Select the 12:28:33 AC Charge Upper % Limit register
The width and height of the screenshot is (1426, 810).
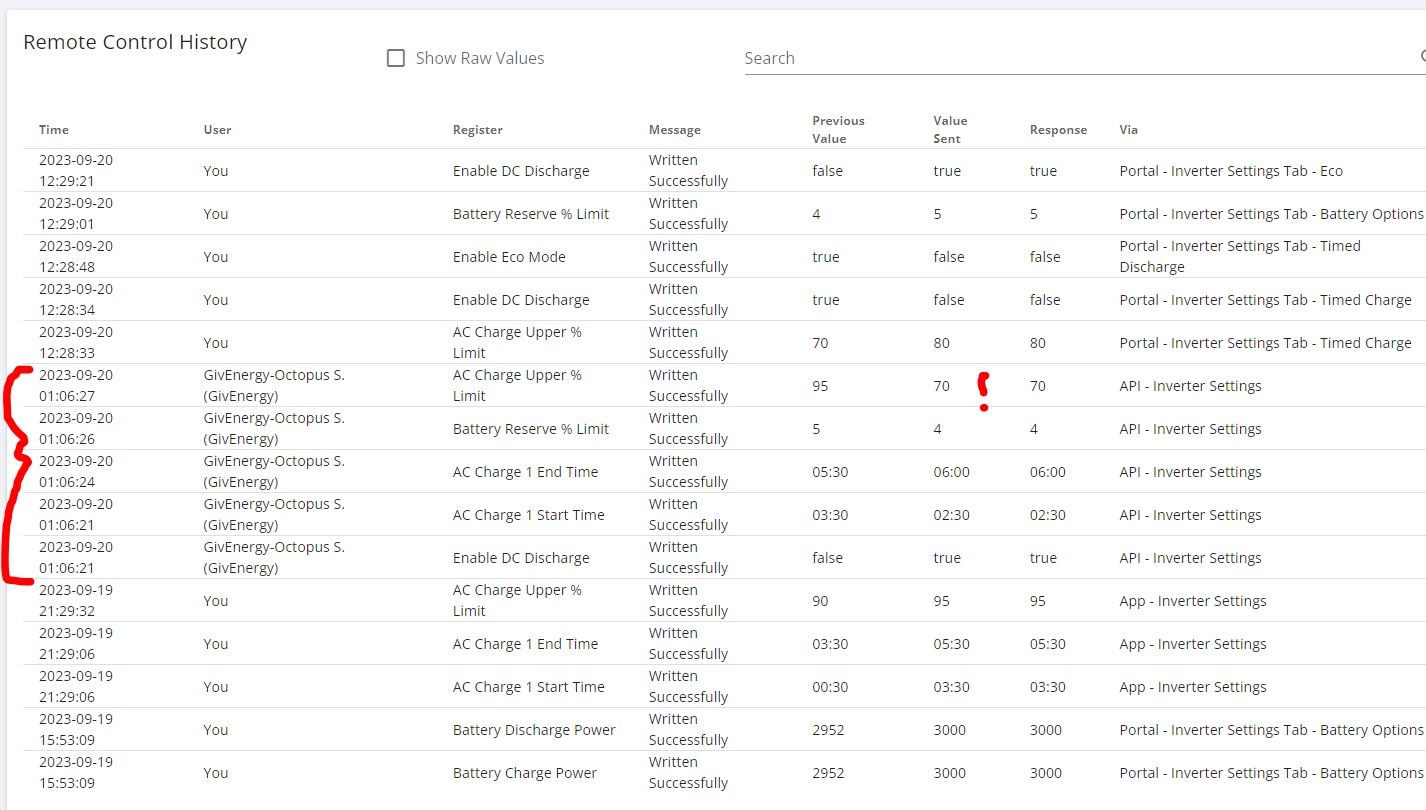click(517, 343)
